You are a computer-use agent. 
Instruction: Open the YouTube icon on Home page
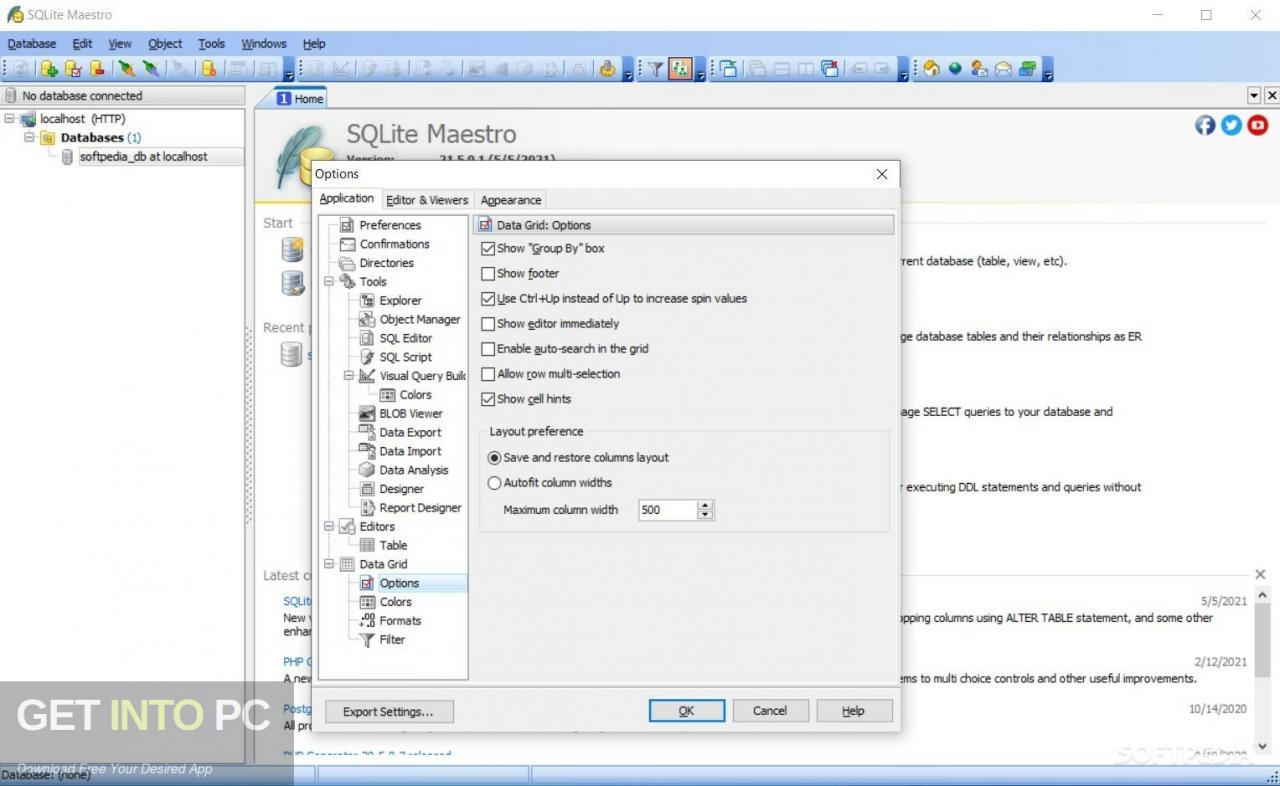pyautogui.click(x=1257, y=125)
